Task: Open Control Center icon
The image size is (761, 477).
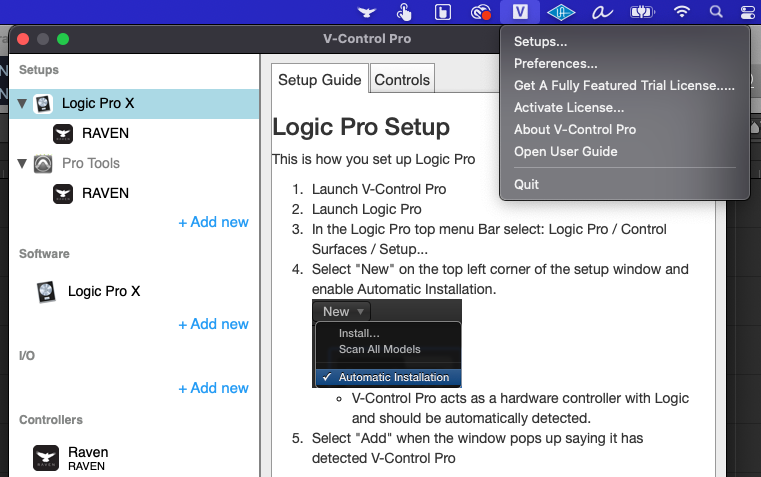Action: 748,12
